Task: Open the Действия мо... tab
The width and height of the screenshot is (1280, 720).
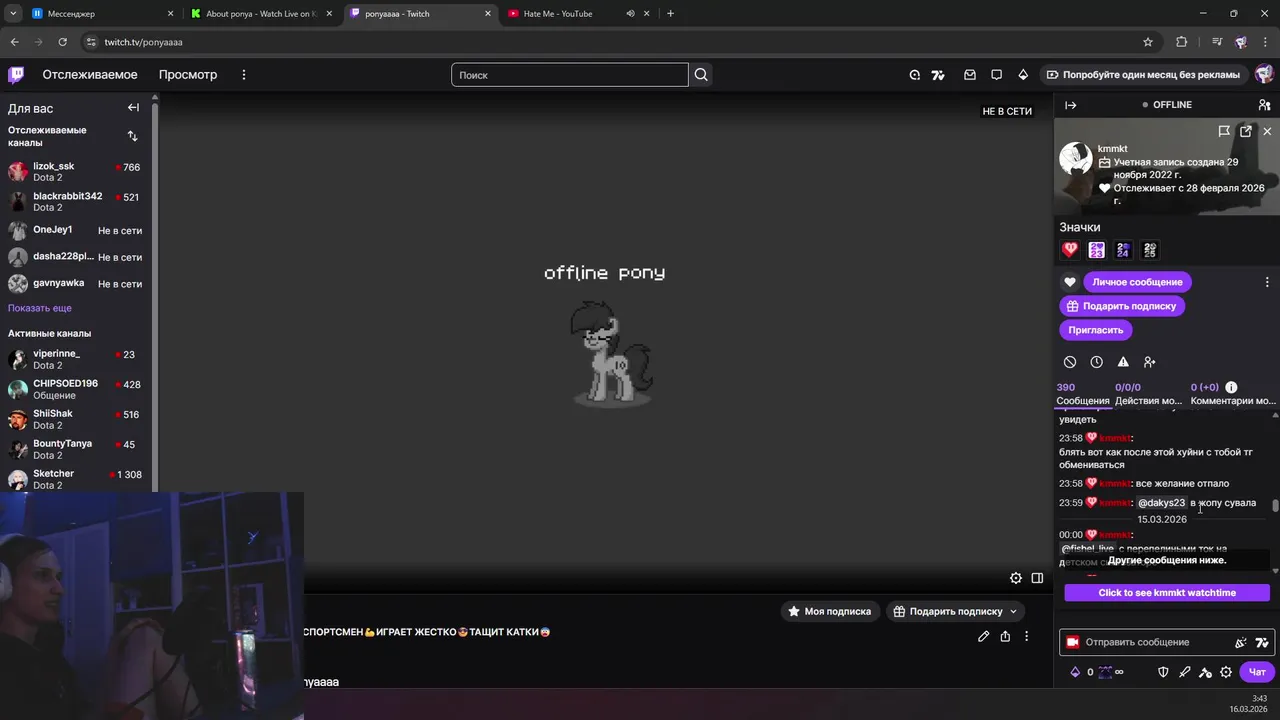Action: (x=1148, y=394)
